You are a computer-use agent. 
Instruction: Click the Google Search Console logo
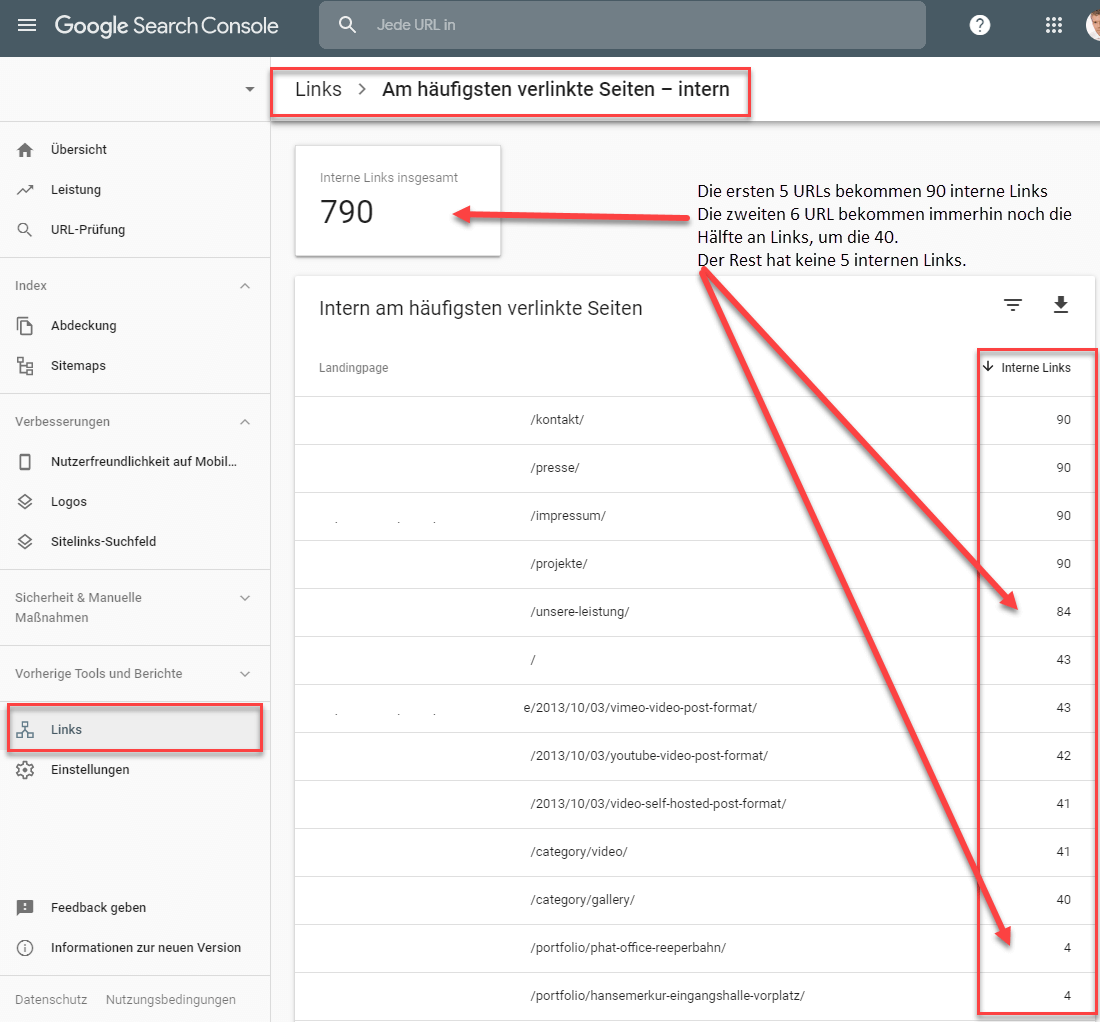(x=166, y=26)
